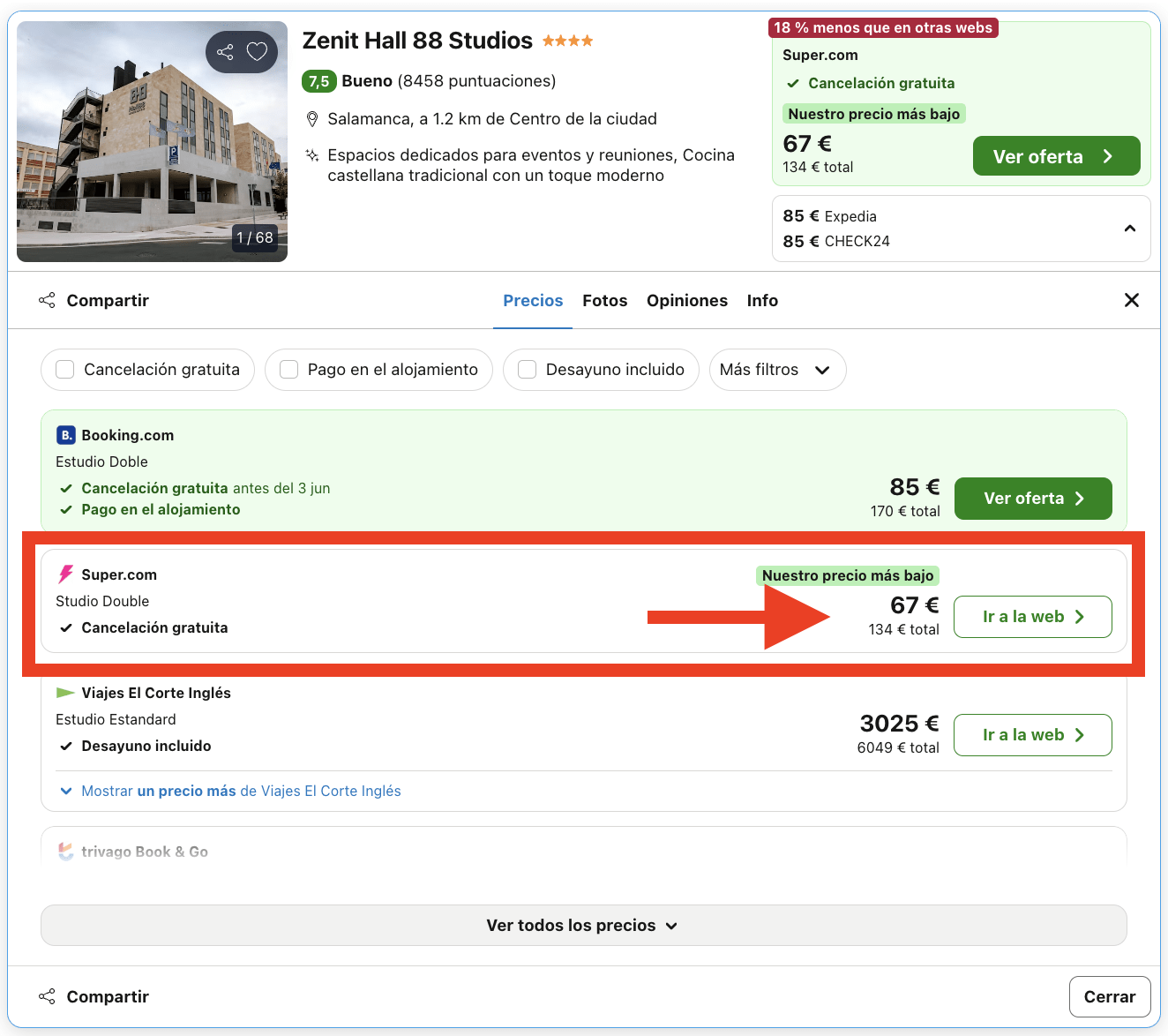Click the Viajes El Corte Inglés logo
The image size is (1168, 1036).
[65, 693]
